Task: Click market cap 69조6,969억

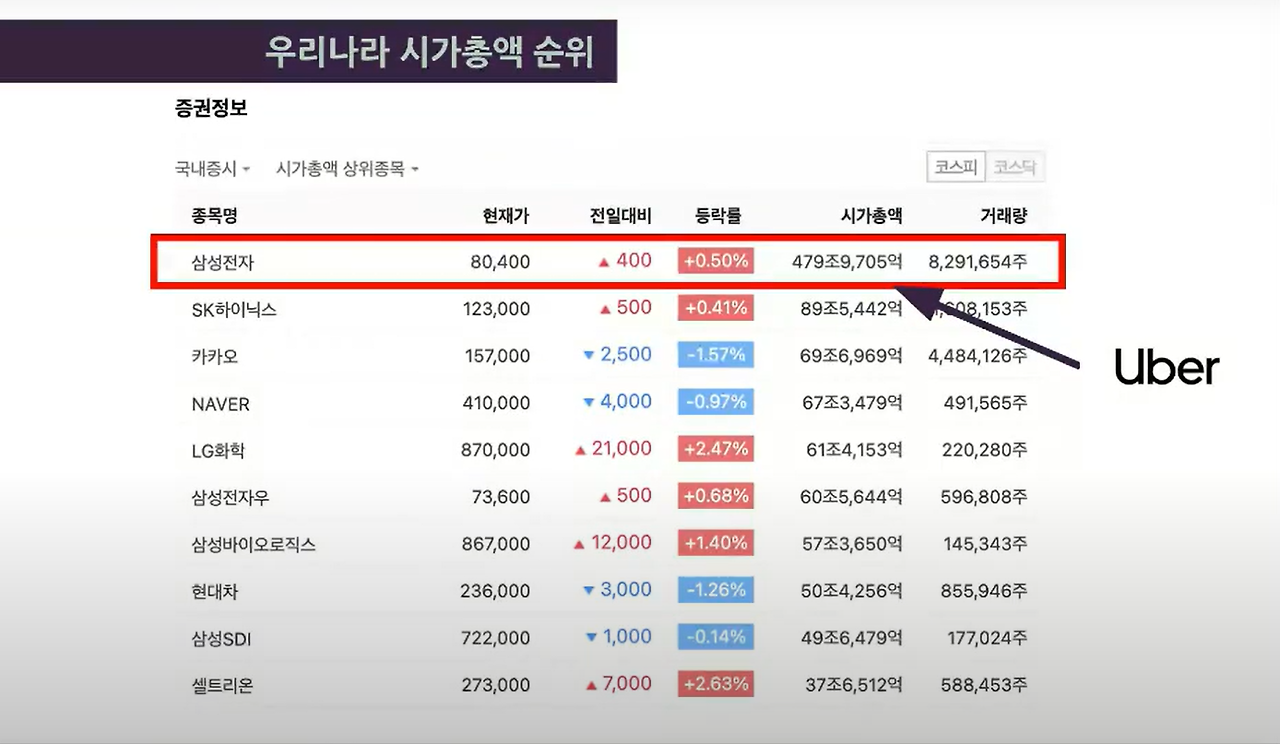Action: click(x=852, y=356)
